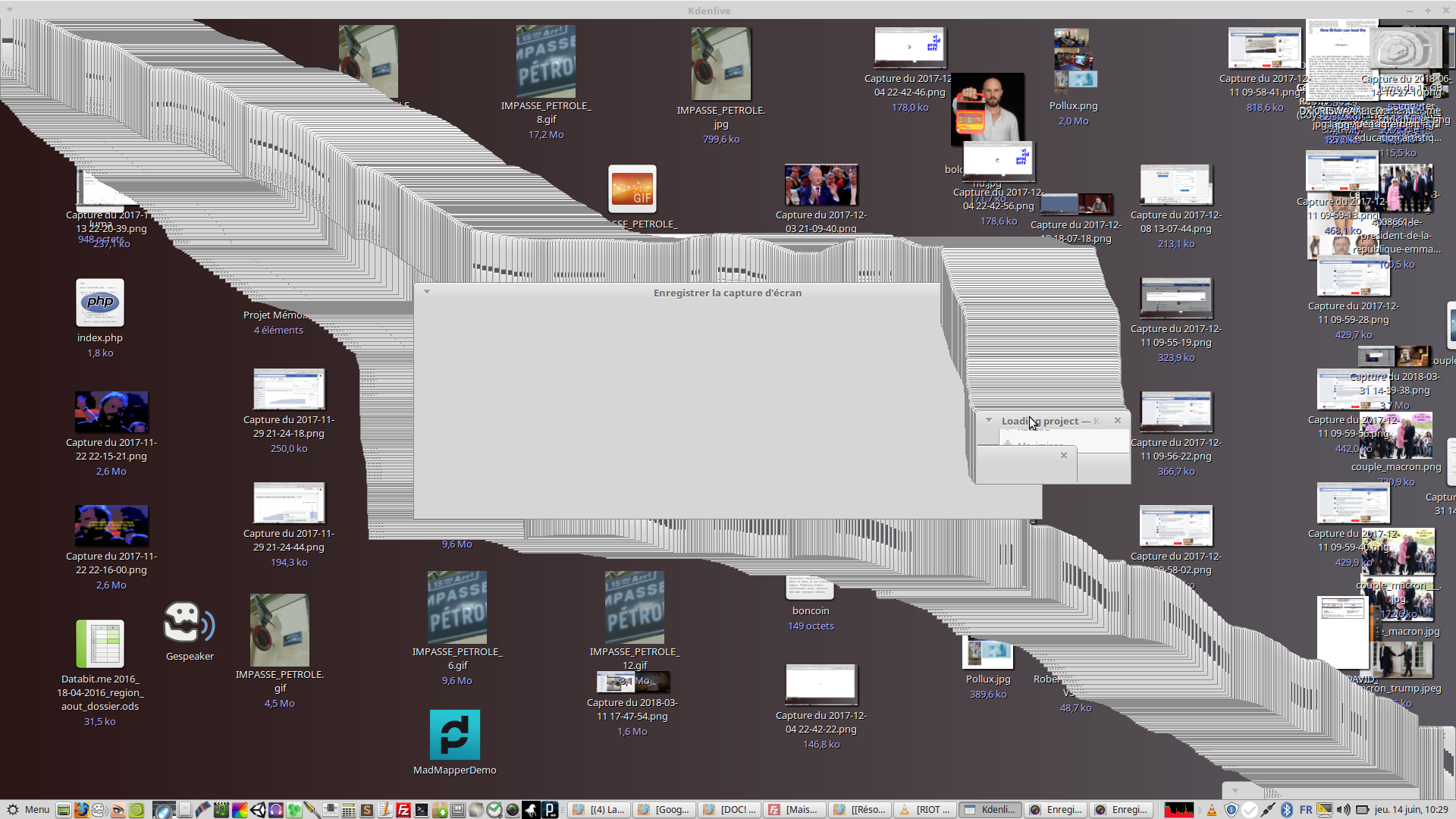The height and width of the screenshot is (819, 1456).
Task: Open the Gespeaker desktop icon
Action: pyautogui.click(x=189, y=623)
